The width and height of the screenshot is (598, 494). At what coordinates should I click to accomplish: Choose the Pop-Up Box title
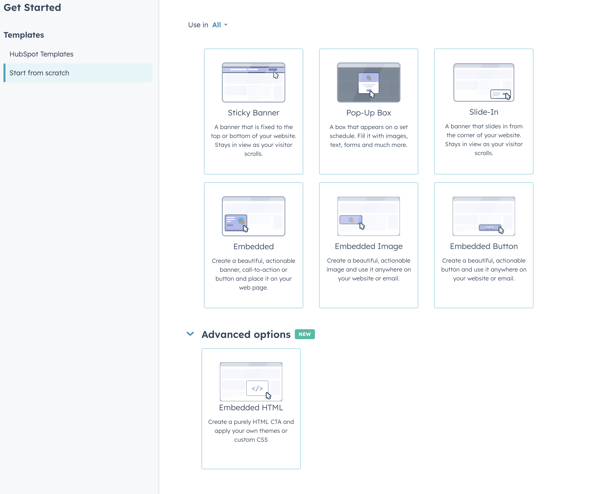pos(368,113)
